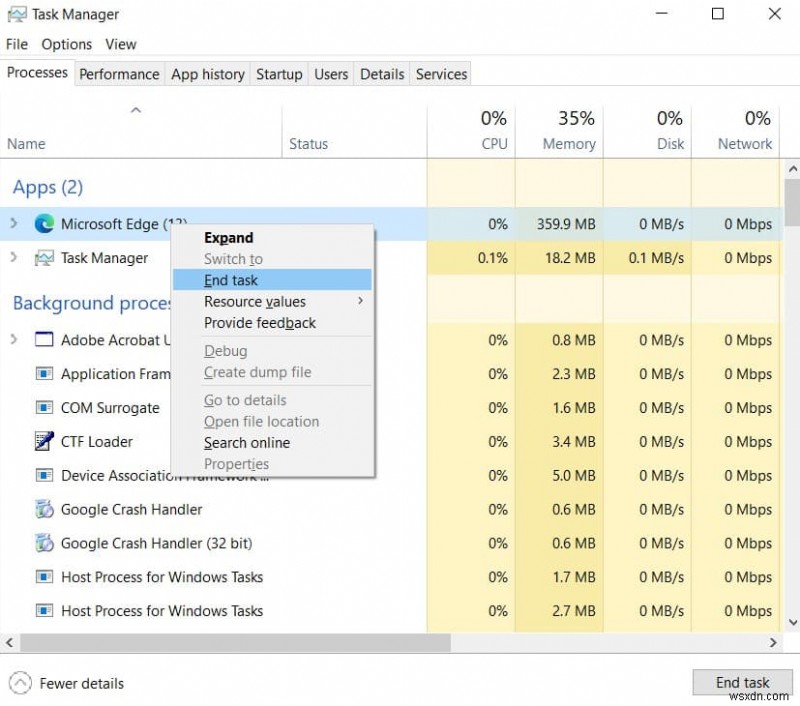The image size is (800, 706).
Task: Expand the Microsoft Edge process group
Action: 13,224
